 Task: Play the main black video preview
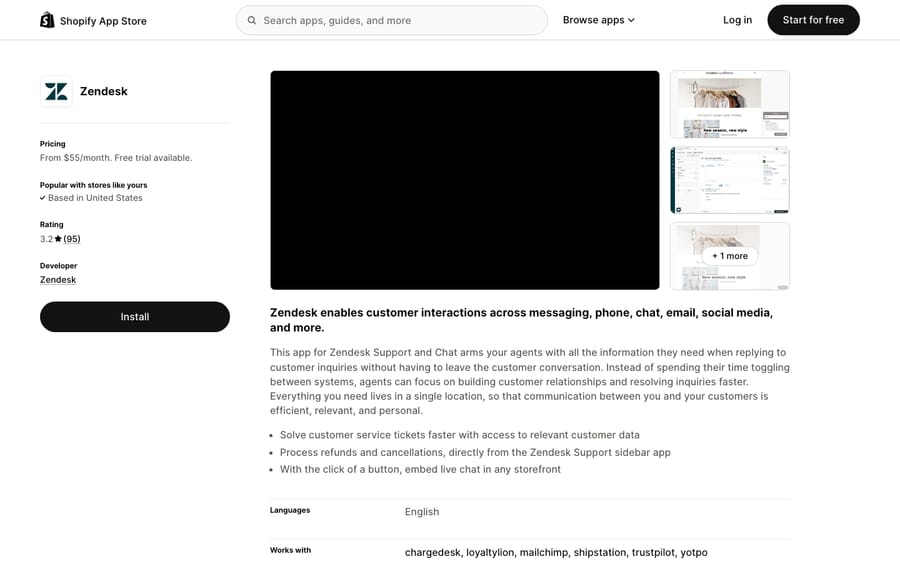[x=465, y=180]
